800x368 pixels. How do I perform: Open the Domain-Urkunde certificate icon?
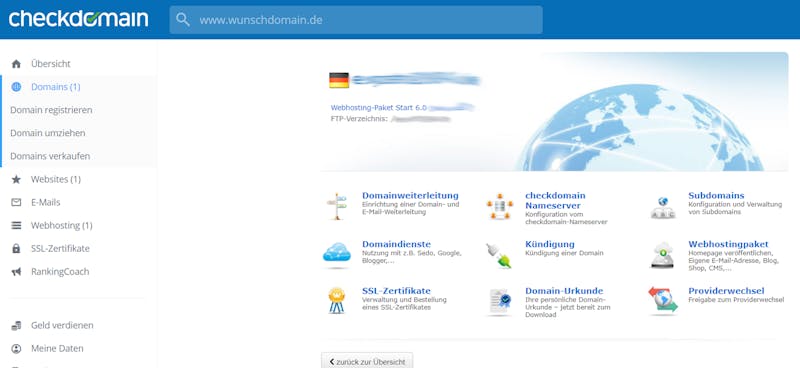coord(499,302)
